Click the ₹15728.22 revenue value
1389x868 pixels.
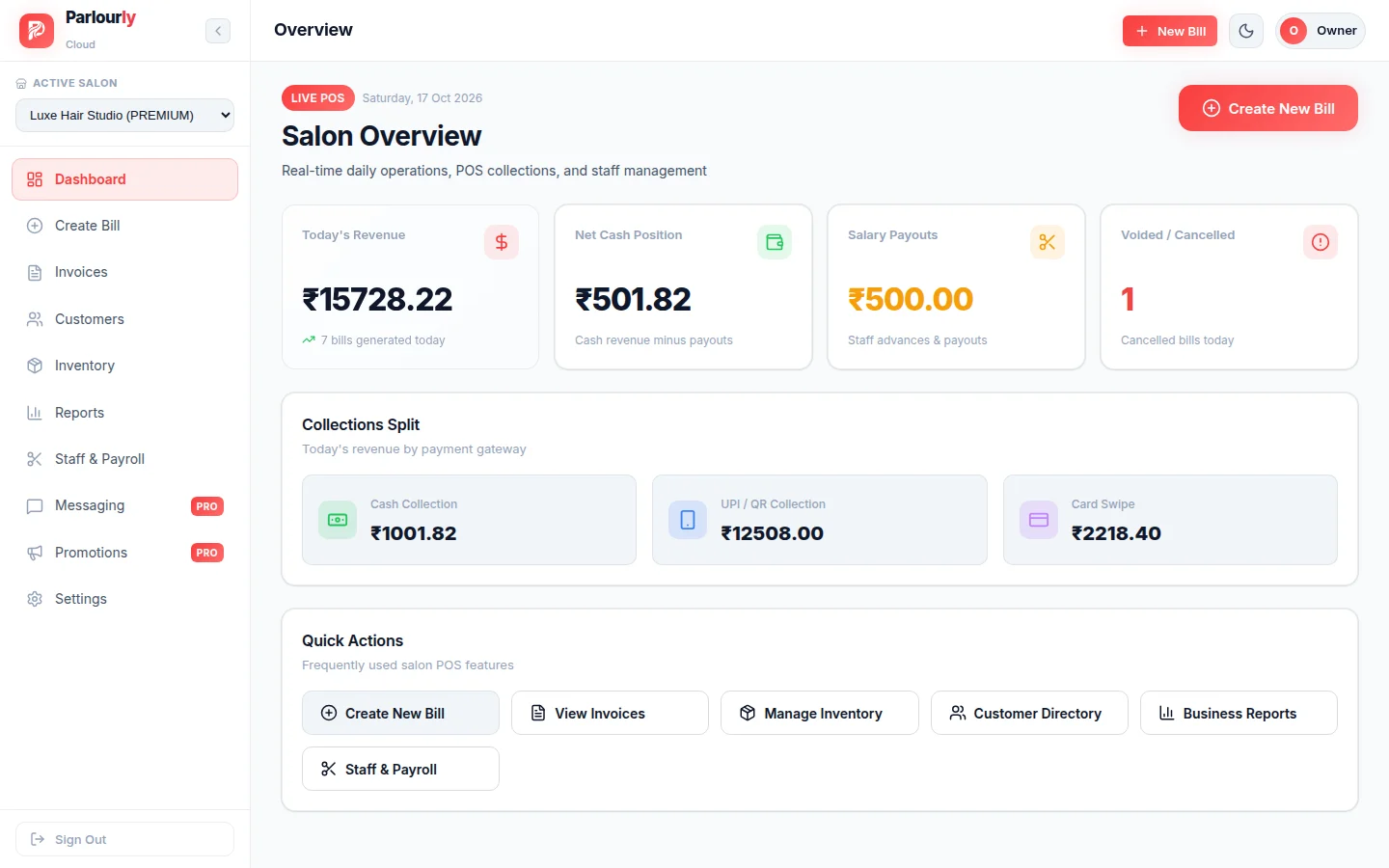pos(377,299)
